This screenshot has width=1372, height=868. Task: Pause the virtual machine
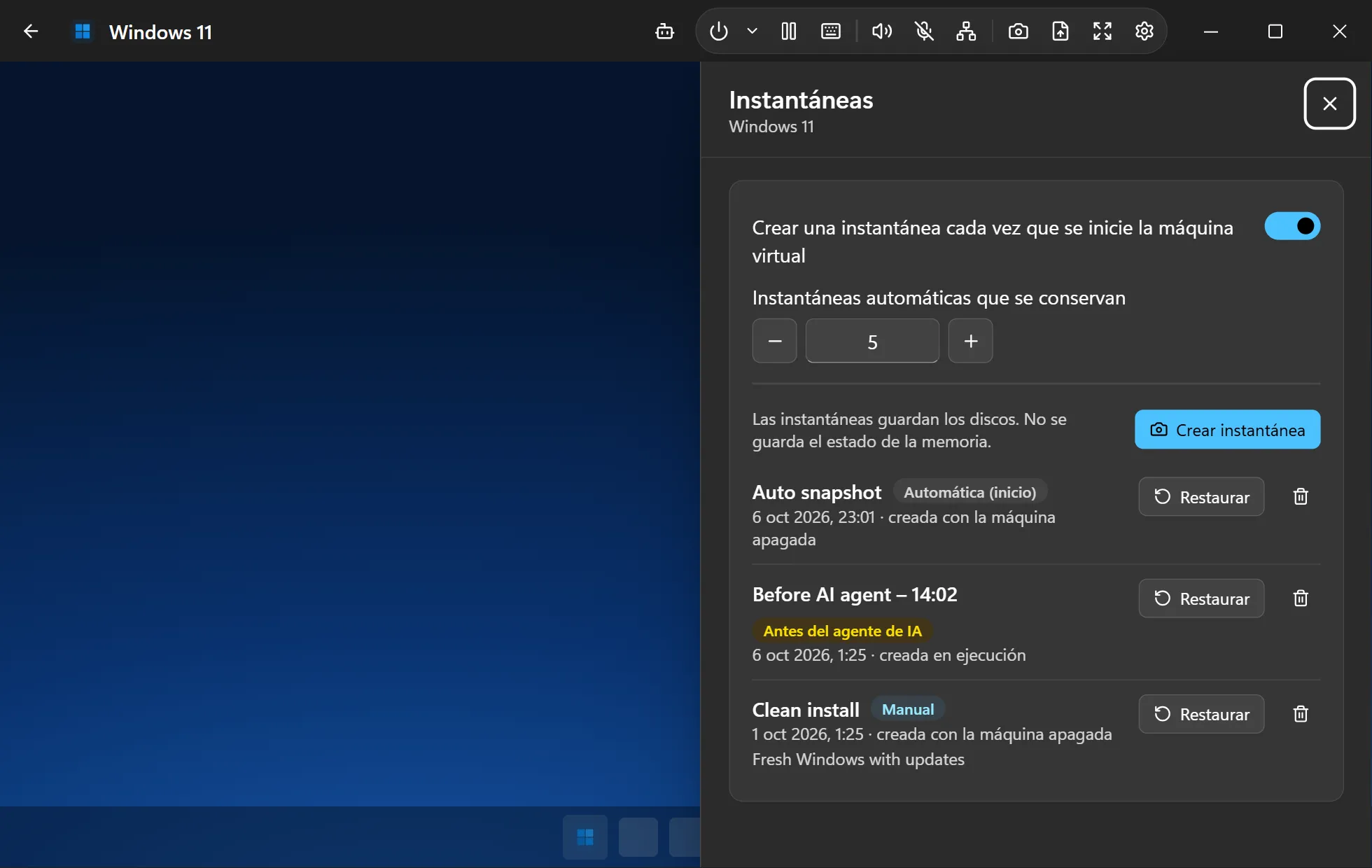click(x=789, y=31)
